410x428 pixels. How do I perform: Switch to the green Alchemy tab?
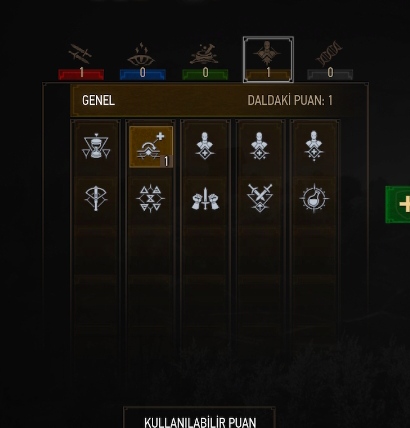[205, 61]
